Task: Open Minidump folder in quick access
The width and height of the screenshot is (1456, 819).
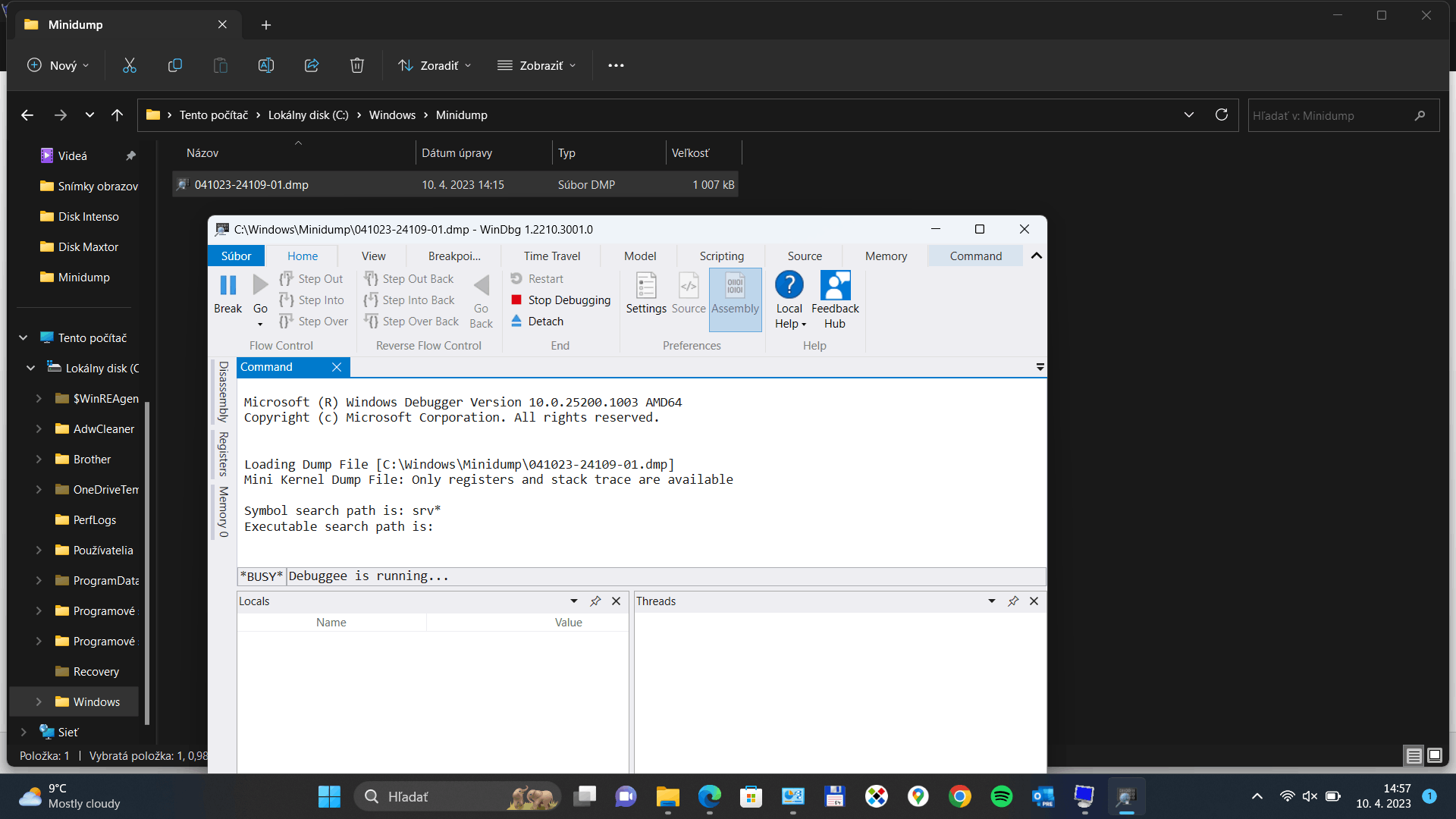Action: click(84, 278)
